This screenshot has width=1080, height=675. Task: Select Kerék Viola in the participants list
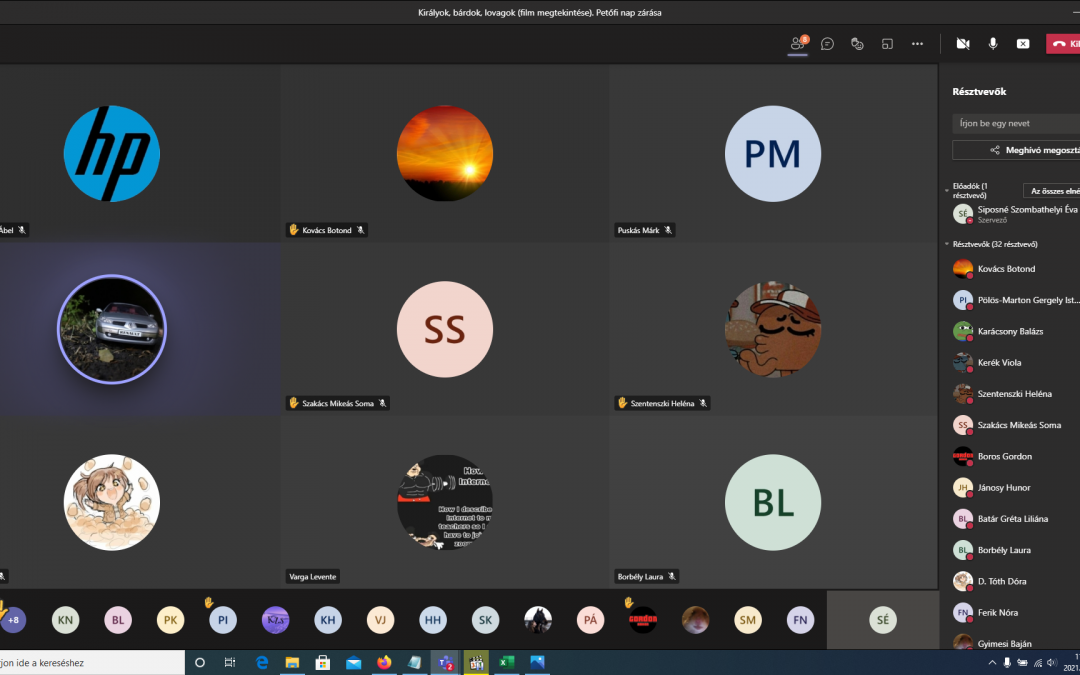click(x=1014, y=362)
